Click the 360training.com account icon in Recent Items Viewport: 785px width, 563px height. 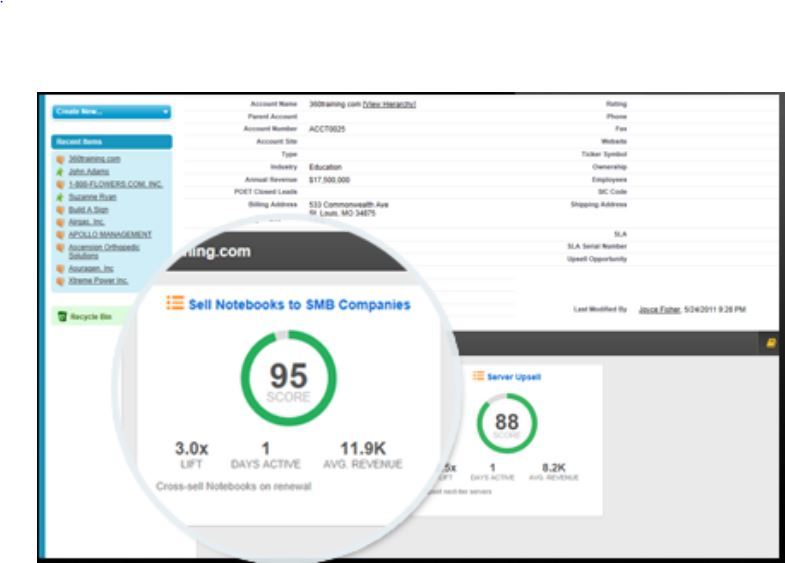pyautogui.click(x=61, y=159)
